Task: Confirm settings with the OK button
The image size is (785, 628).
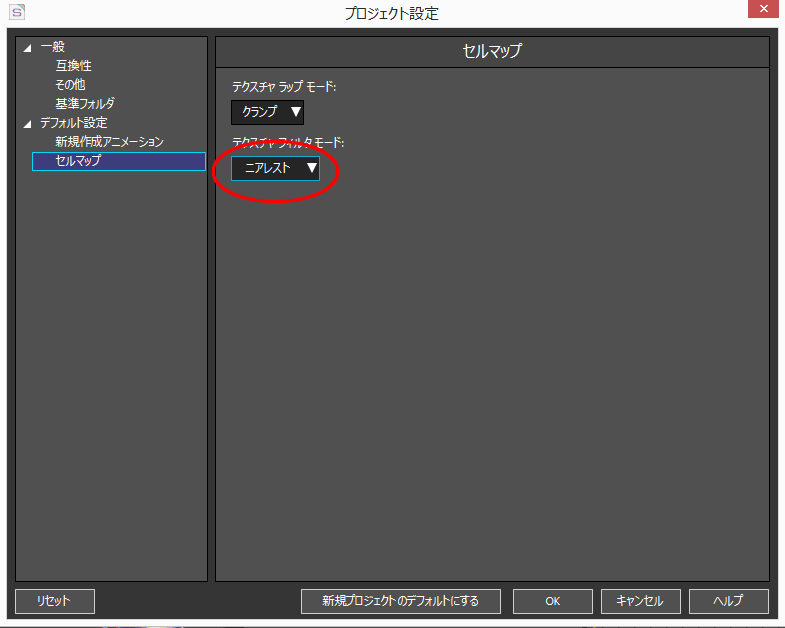Action: coord(553,601)
